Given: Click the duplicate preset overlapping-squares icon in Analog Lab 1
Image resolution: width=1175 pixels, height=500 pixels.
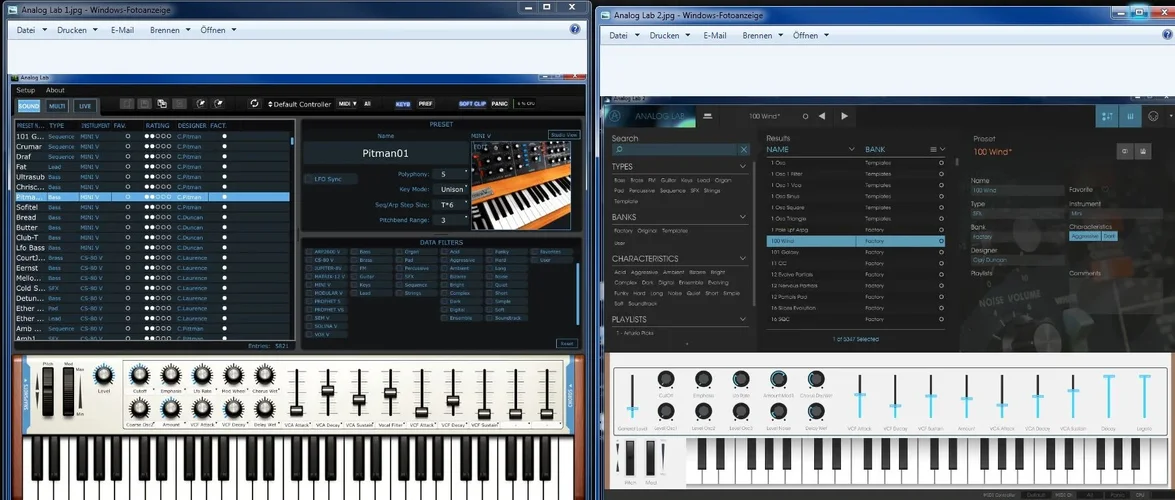Looking at the screenshot, I should (x=162, y=103).
